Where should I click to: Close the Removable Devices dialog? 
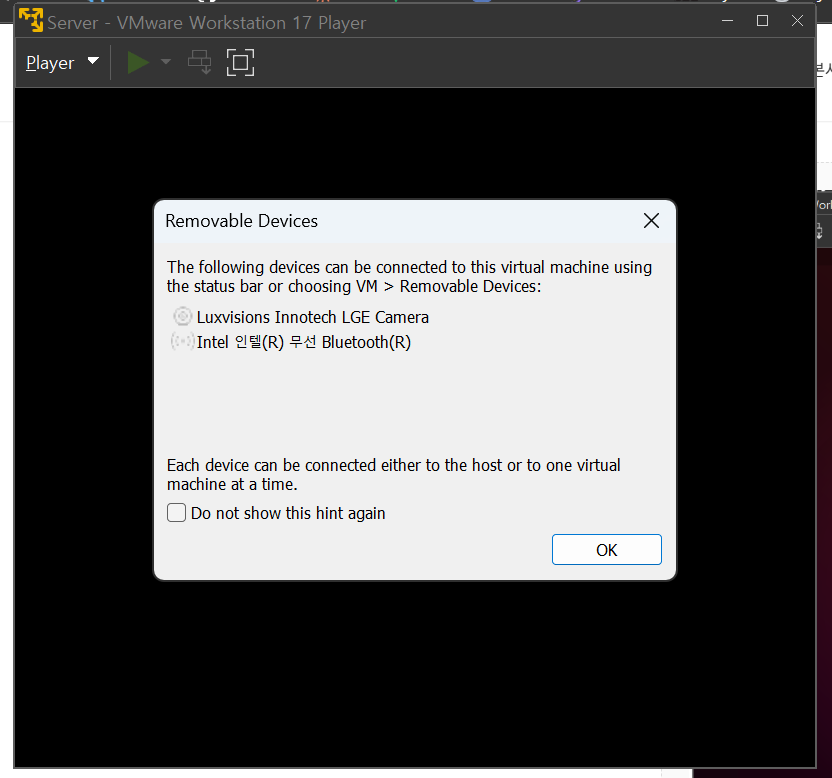click(651, 221)
